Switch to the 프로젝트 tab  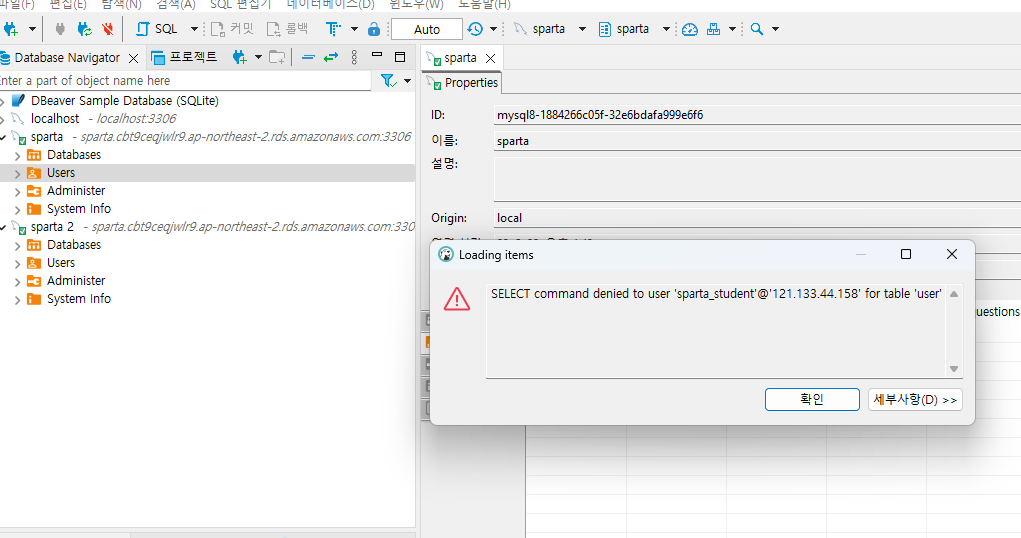pos(185,58)
